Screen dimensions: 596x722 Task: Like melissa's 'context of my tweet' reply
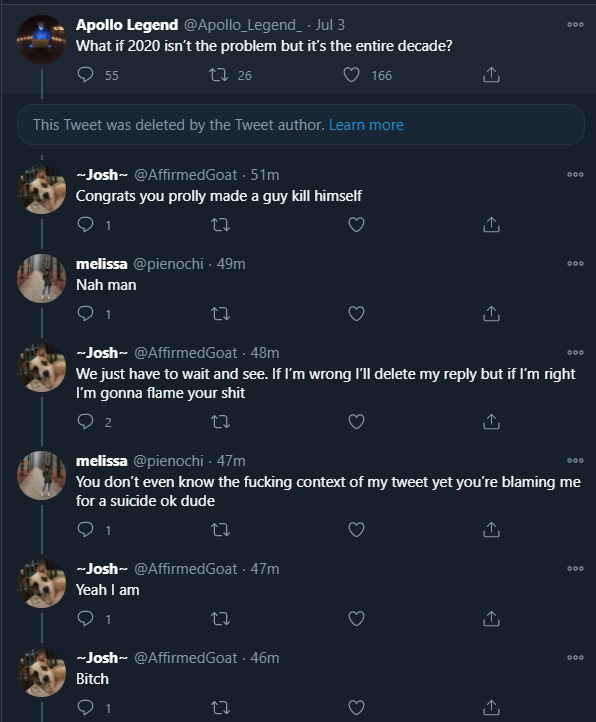[356, 530]
